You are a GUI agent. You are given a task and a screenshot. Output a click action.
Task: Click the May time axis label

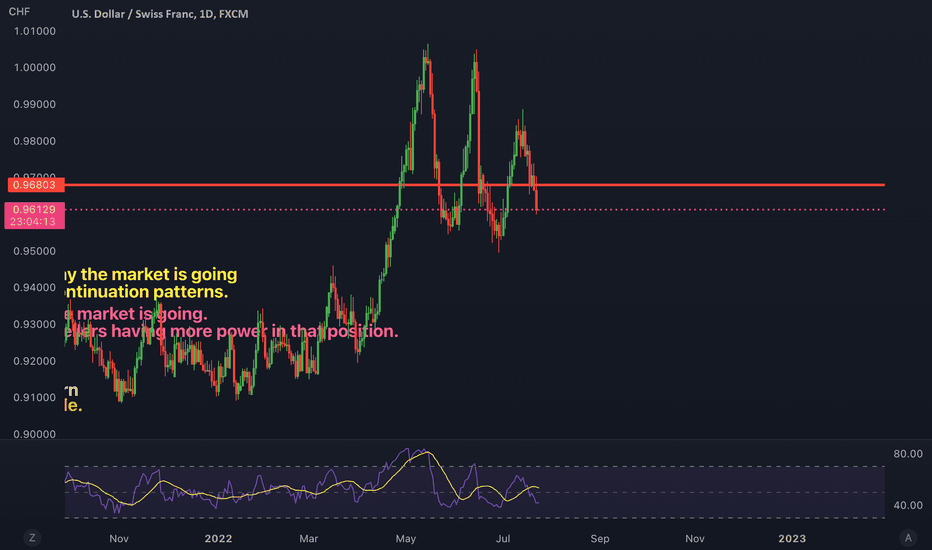pos(405,539)
